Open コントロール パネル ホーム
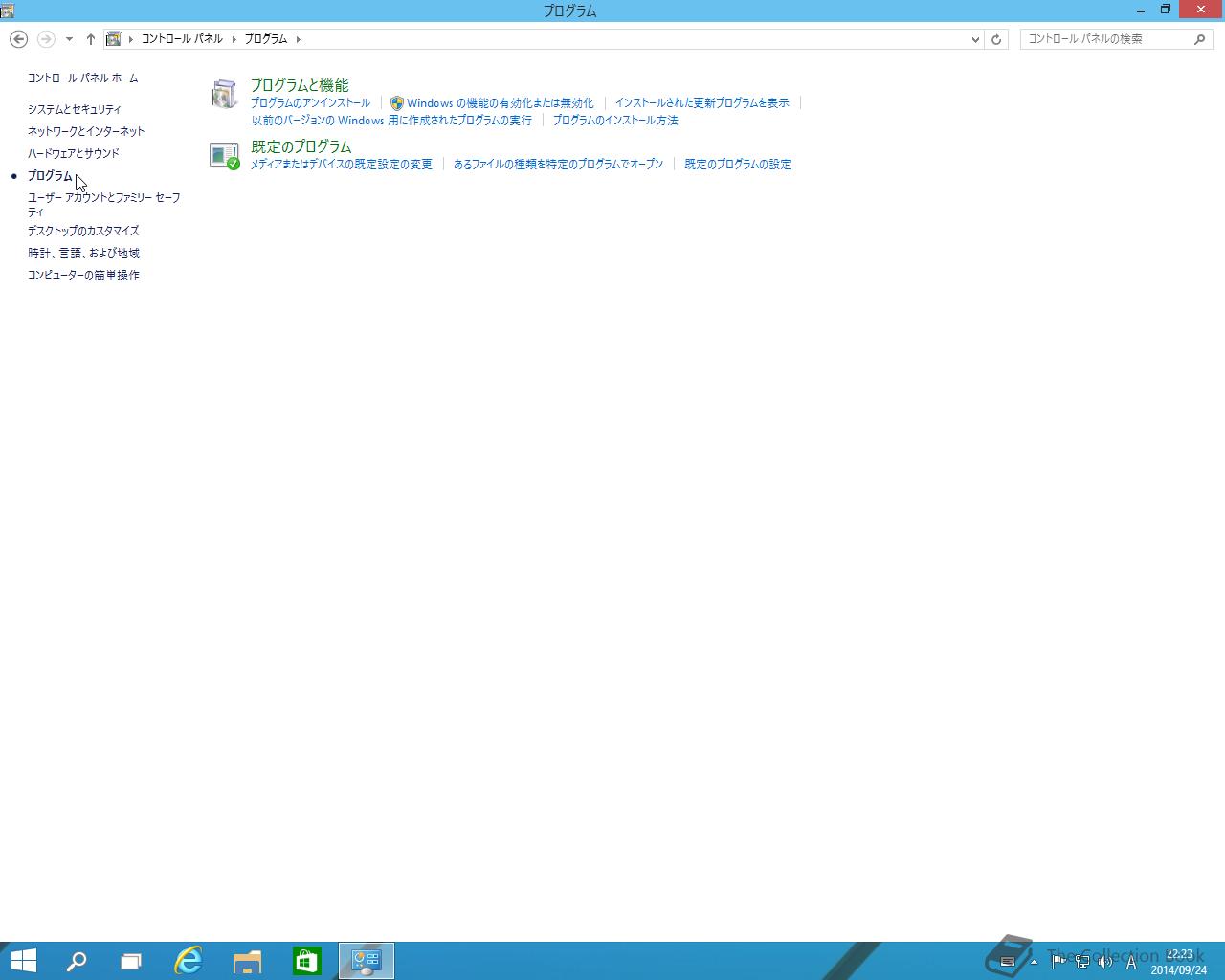 click(82, 78)
